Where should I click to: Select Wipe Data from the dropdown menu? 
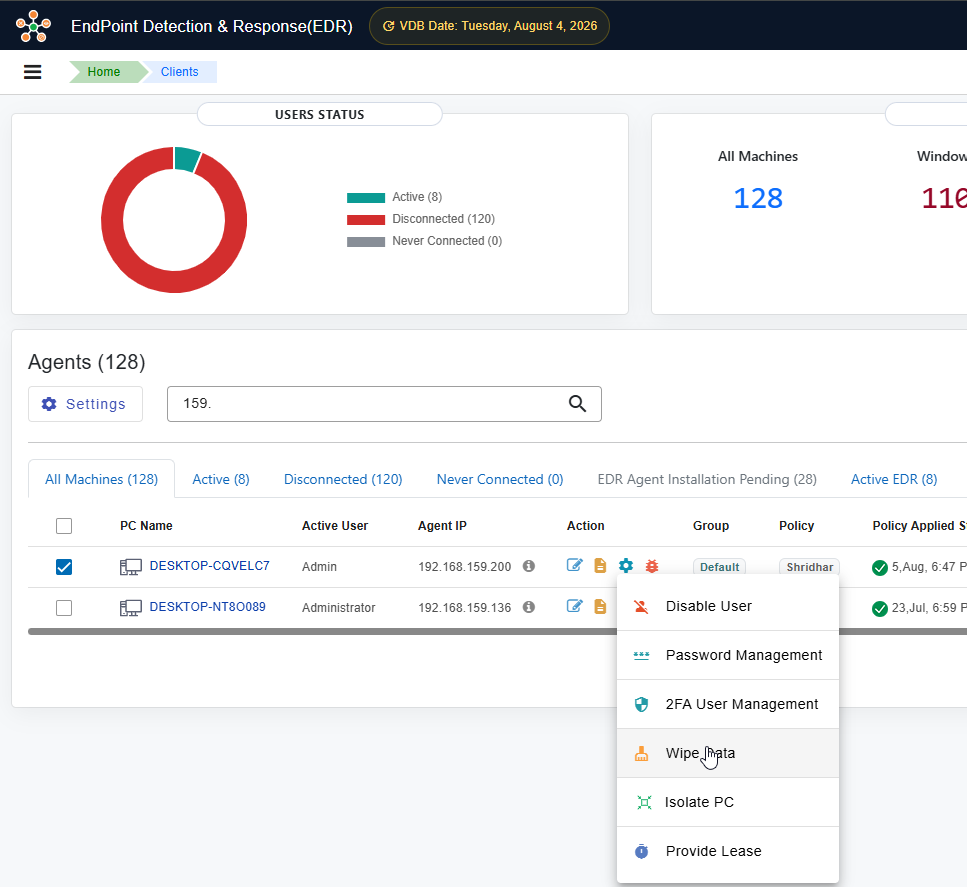click(728, 753)
